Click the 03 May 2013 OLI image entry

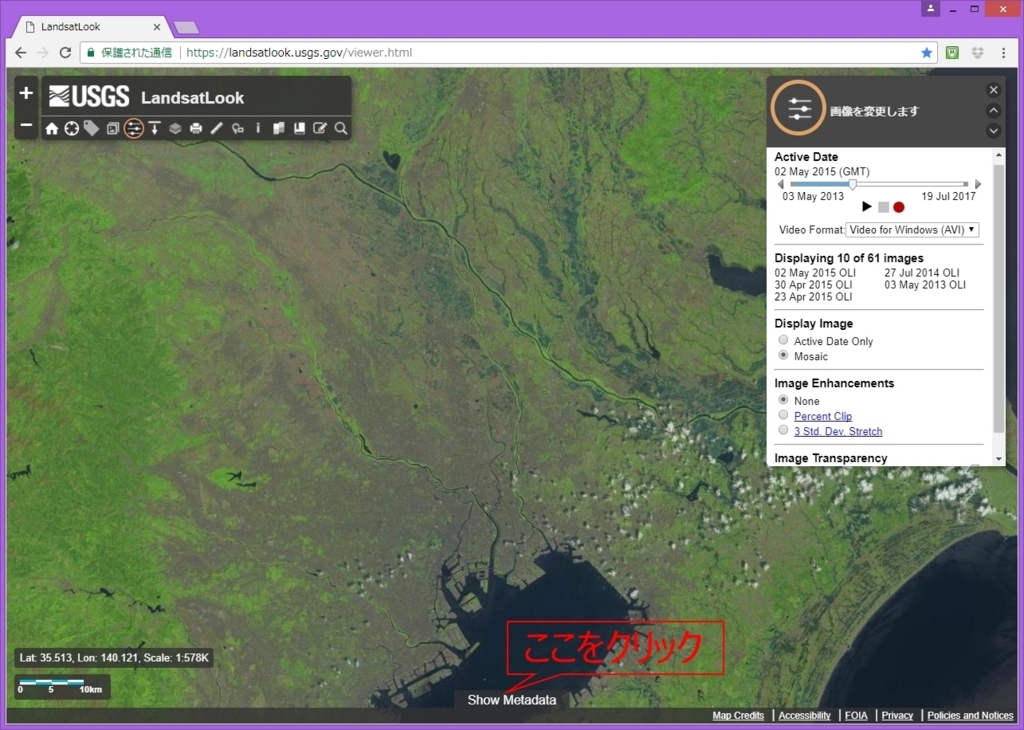(925, 285)
